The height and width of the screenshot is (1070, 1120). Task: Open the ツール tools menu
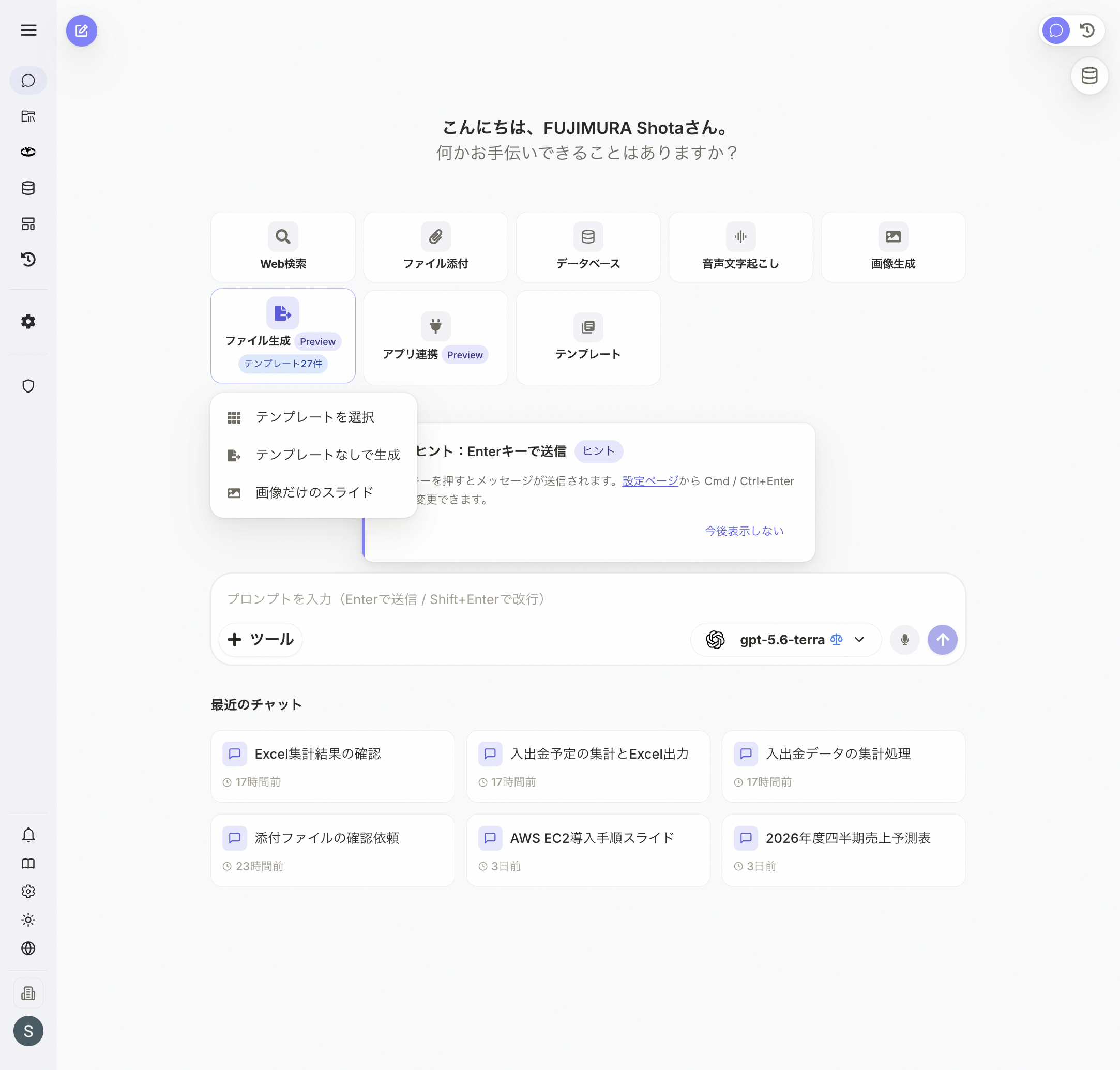coord(261,639)
